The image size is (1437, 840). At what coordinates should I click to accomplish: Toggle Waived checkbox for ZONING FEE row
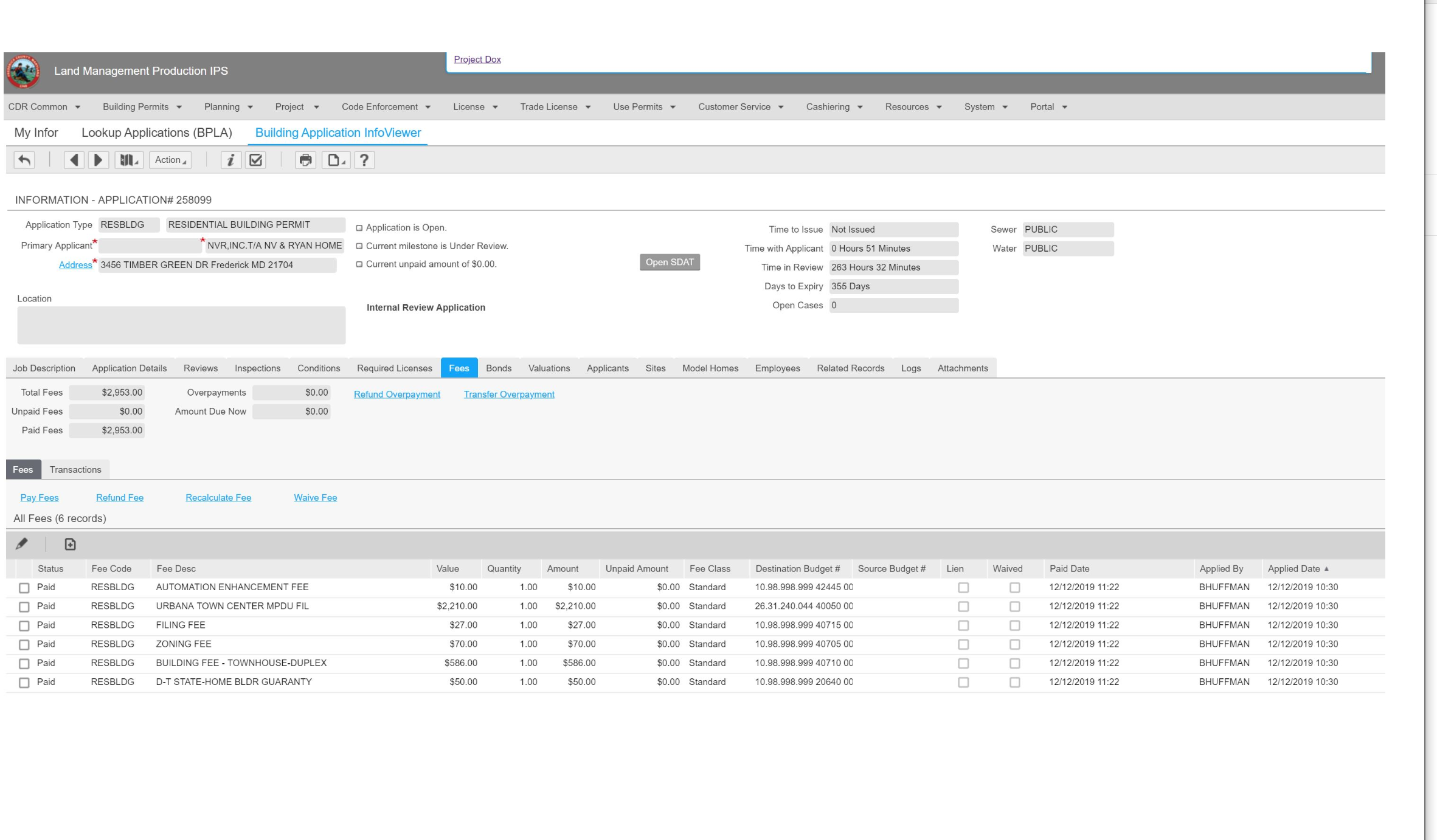click(1014, 644)
